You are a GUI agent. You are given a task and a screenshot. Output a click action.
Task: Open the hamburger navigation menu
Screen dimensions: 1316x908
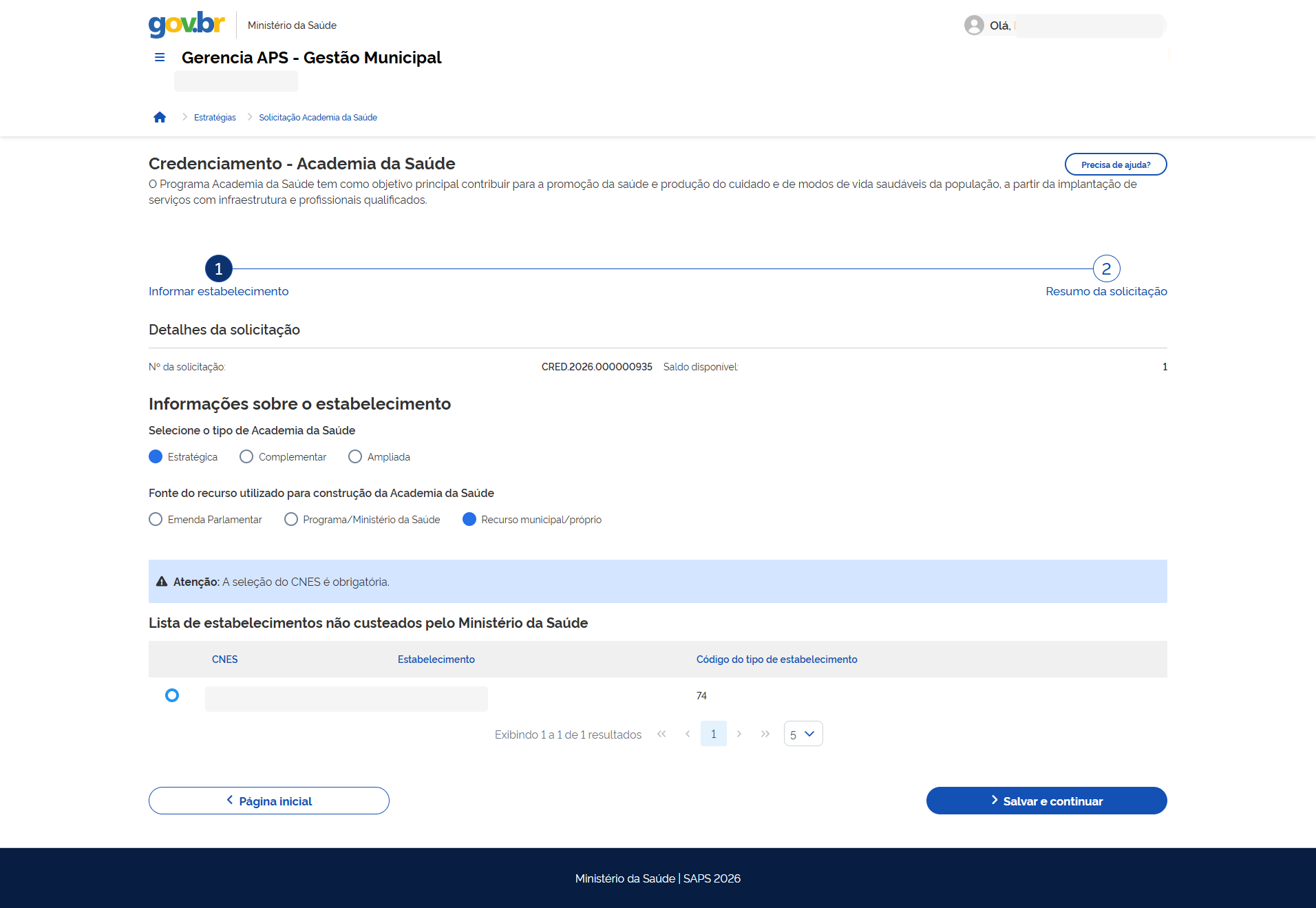160,57
